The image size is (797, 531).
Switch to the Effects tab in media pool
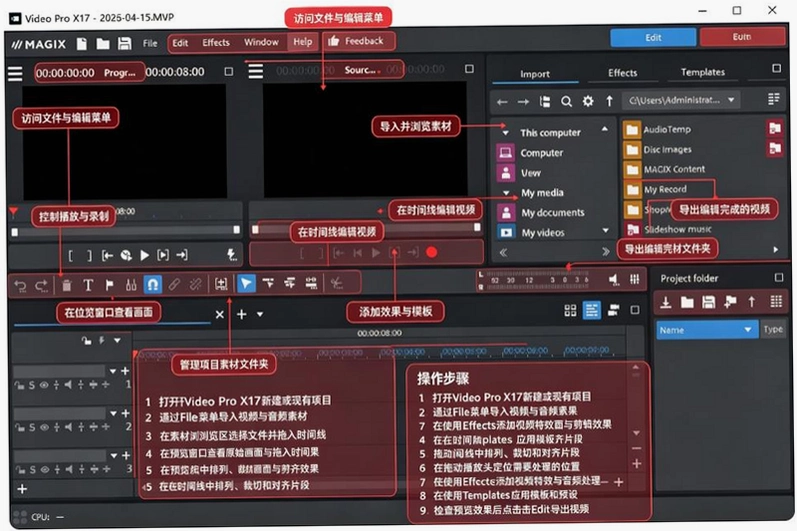623,73
